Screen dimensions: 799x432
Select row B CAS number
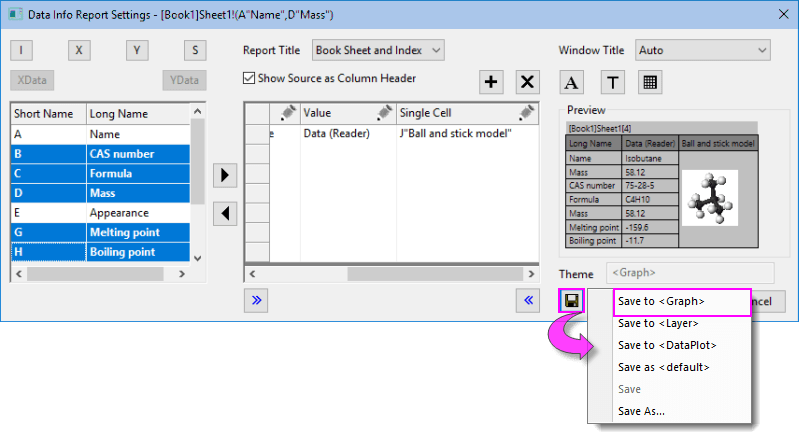pos(100,154)
